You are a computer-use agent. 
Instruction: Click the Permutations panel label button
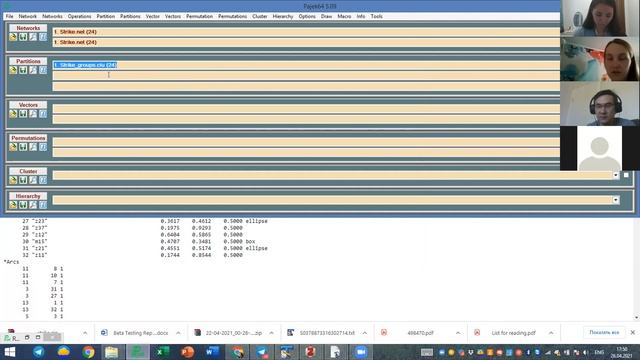(x=28, y=138)
